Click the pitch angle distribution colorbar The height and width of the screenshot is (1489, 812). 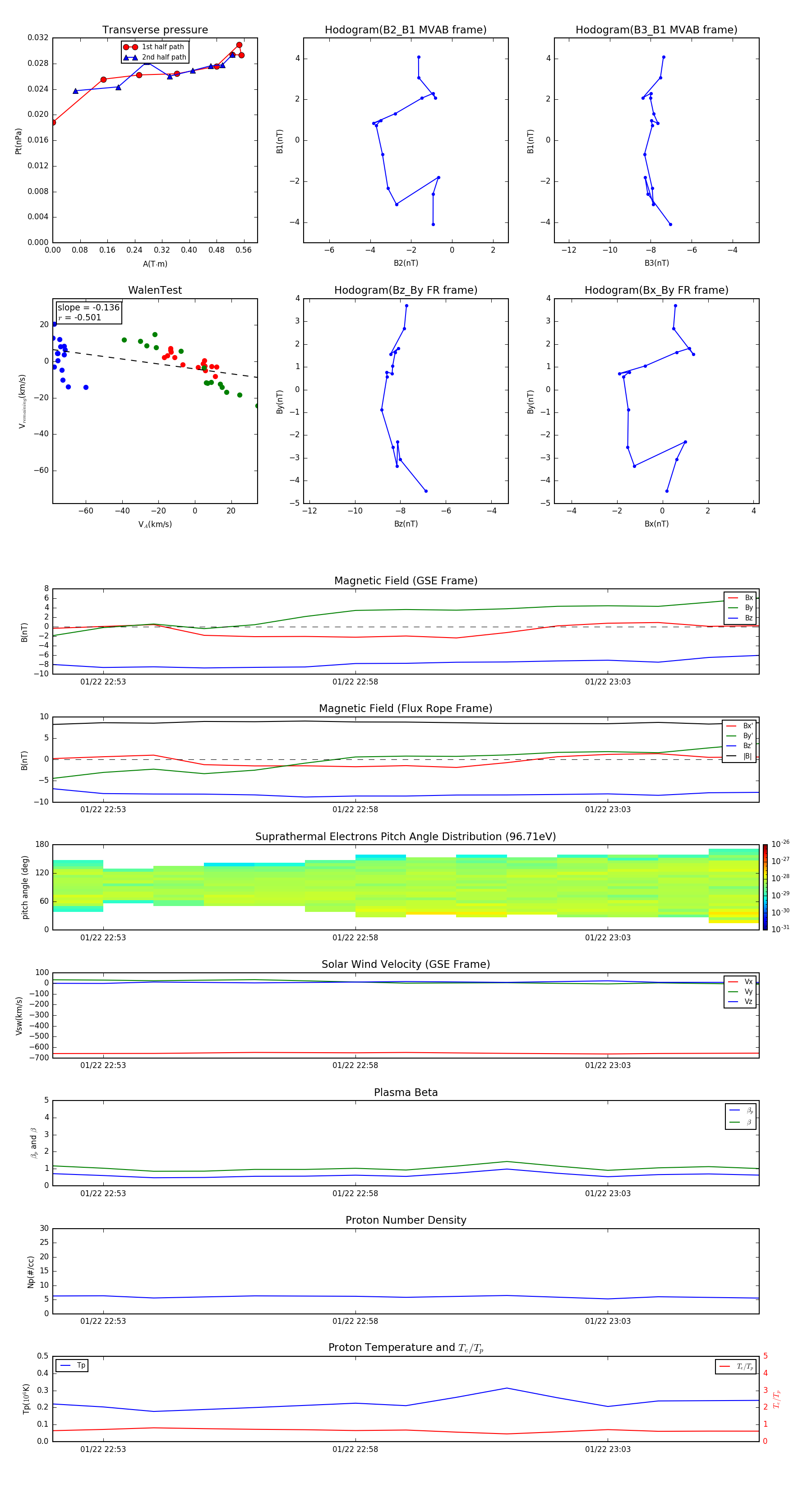tap(765, 887)
